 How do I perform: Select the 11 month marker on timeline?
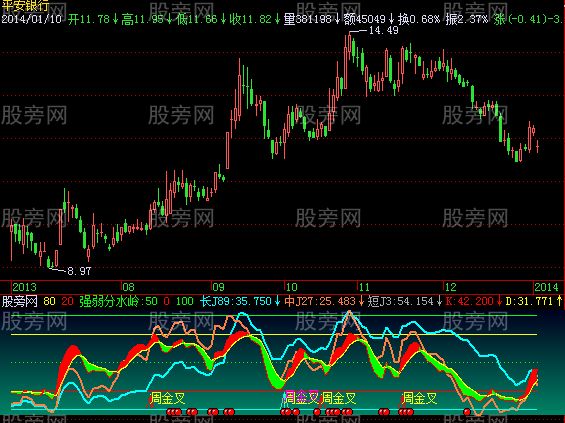tap(364, 287)
